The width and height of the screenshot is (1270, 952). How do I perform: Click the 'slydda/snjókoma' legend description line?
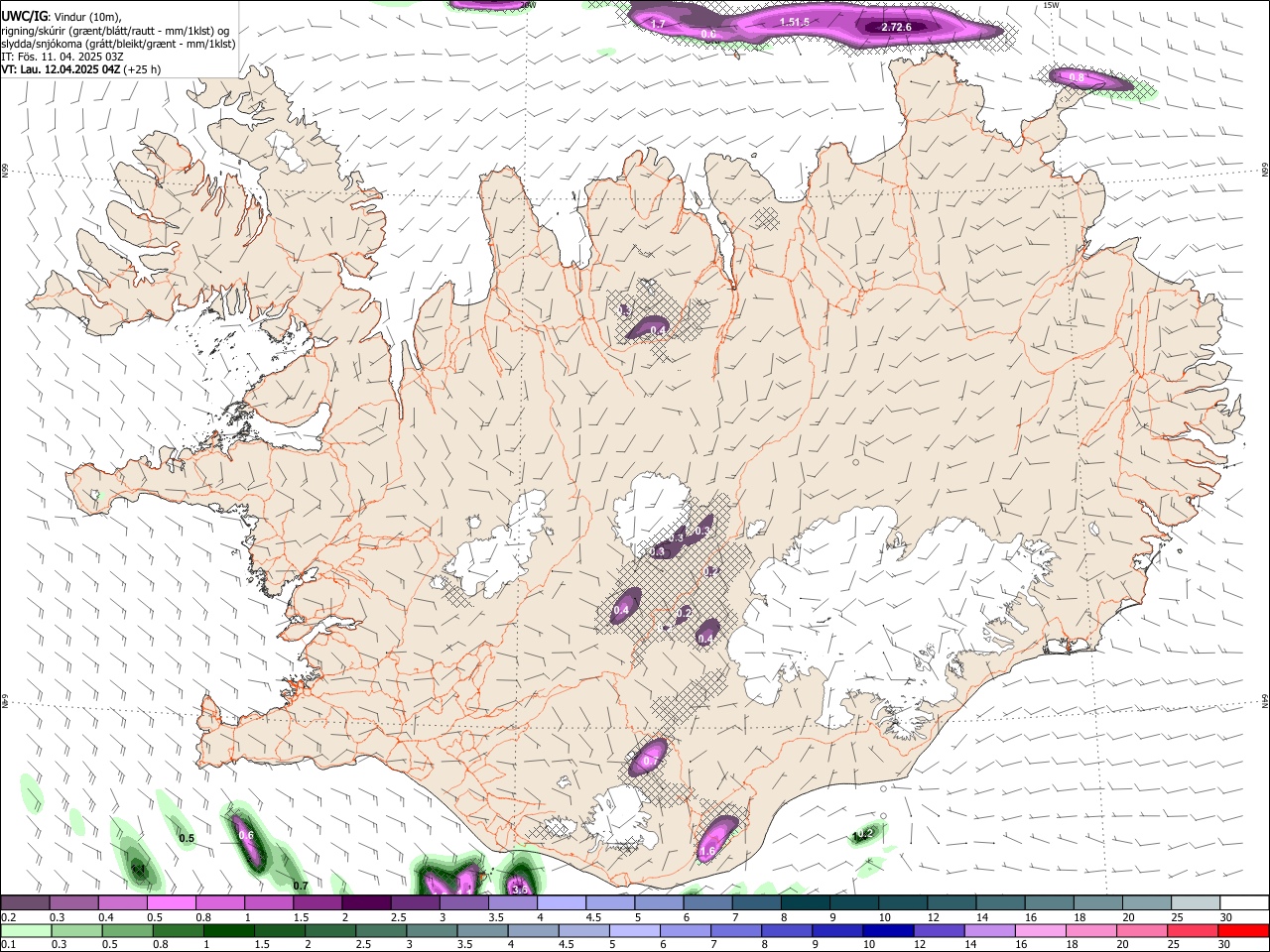(x=118, y=44)
